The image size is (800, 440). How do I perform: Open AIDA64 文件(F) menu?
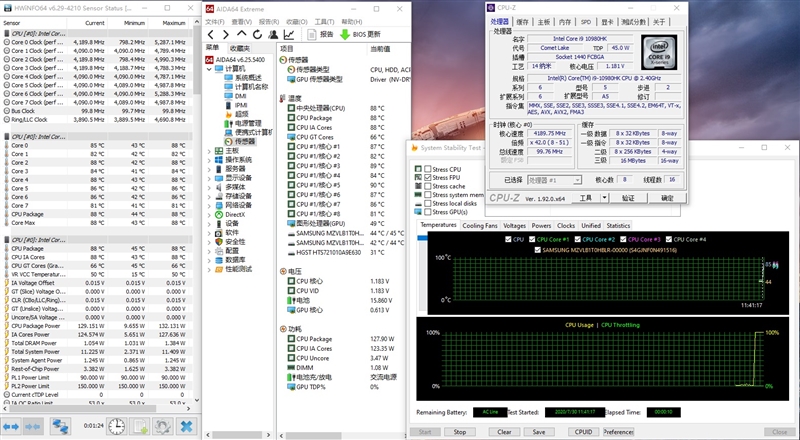tap(215, 22)
